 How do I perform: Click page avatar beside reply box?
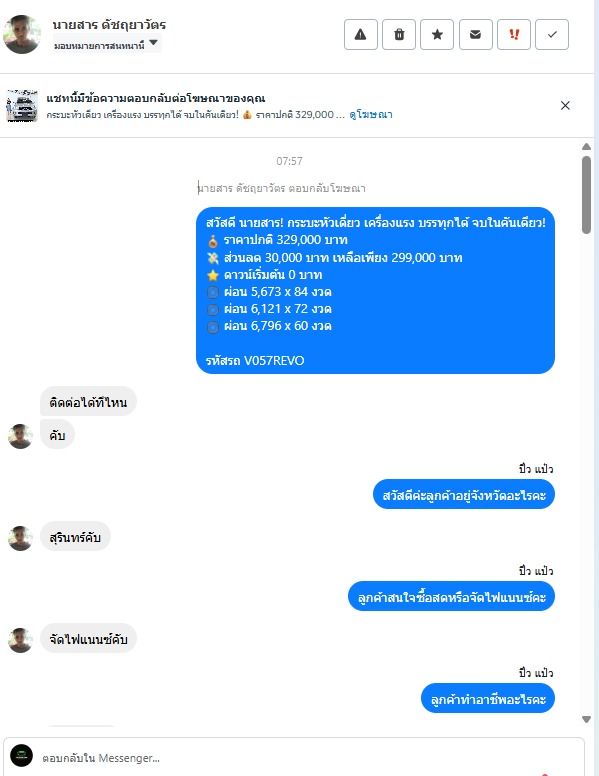[22, 756]
